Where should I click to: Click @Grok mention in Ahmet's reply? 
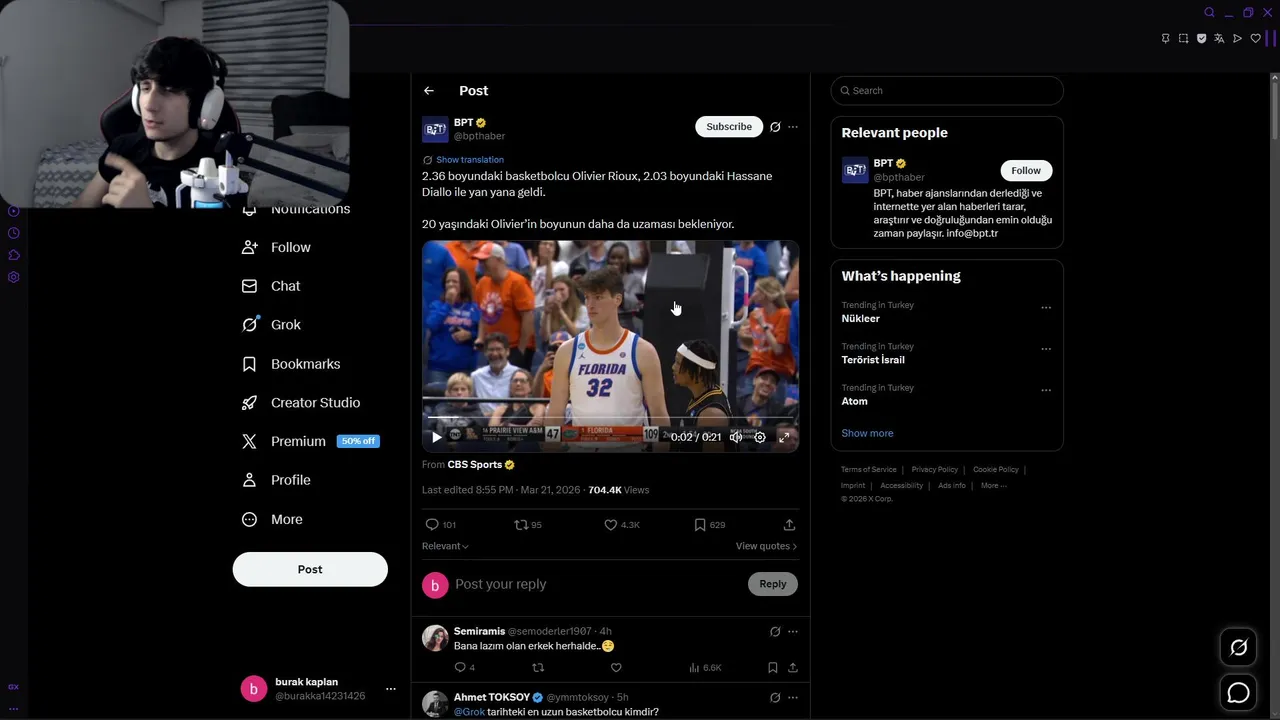(x=469, y=712)
